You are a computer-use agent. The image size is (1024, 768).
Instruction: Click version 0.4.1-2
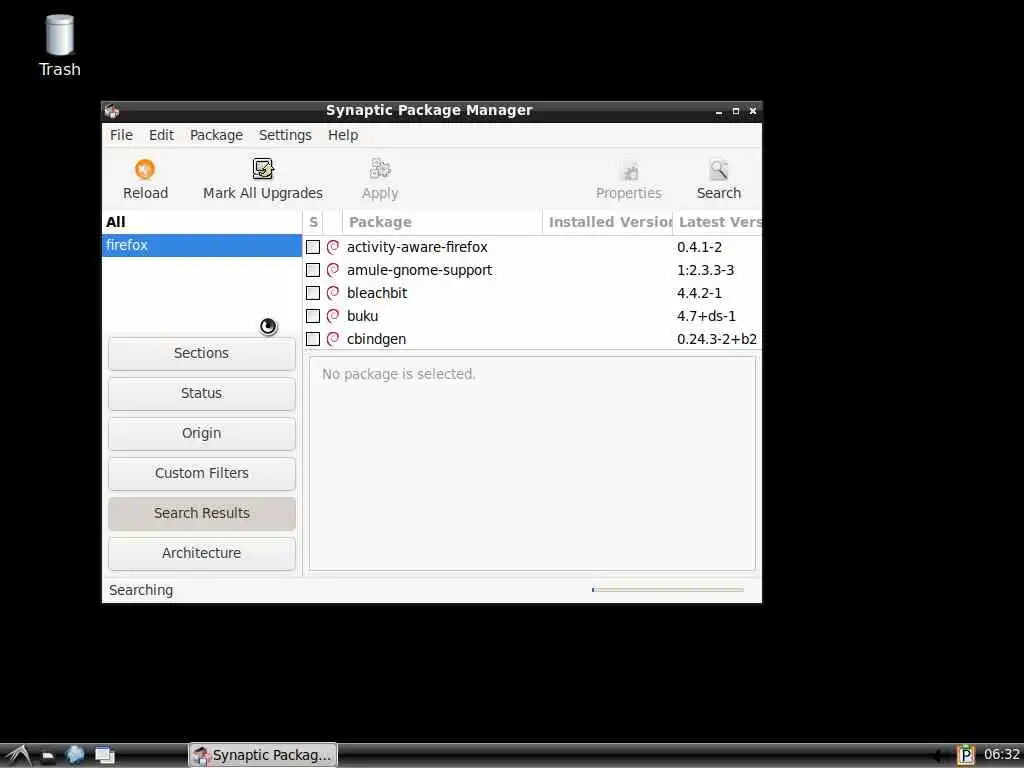click(699, 247)
